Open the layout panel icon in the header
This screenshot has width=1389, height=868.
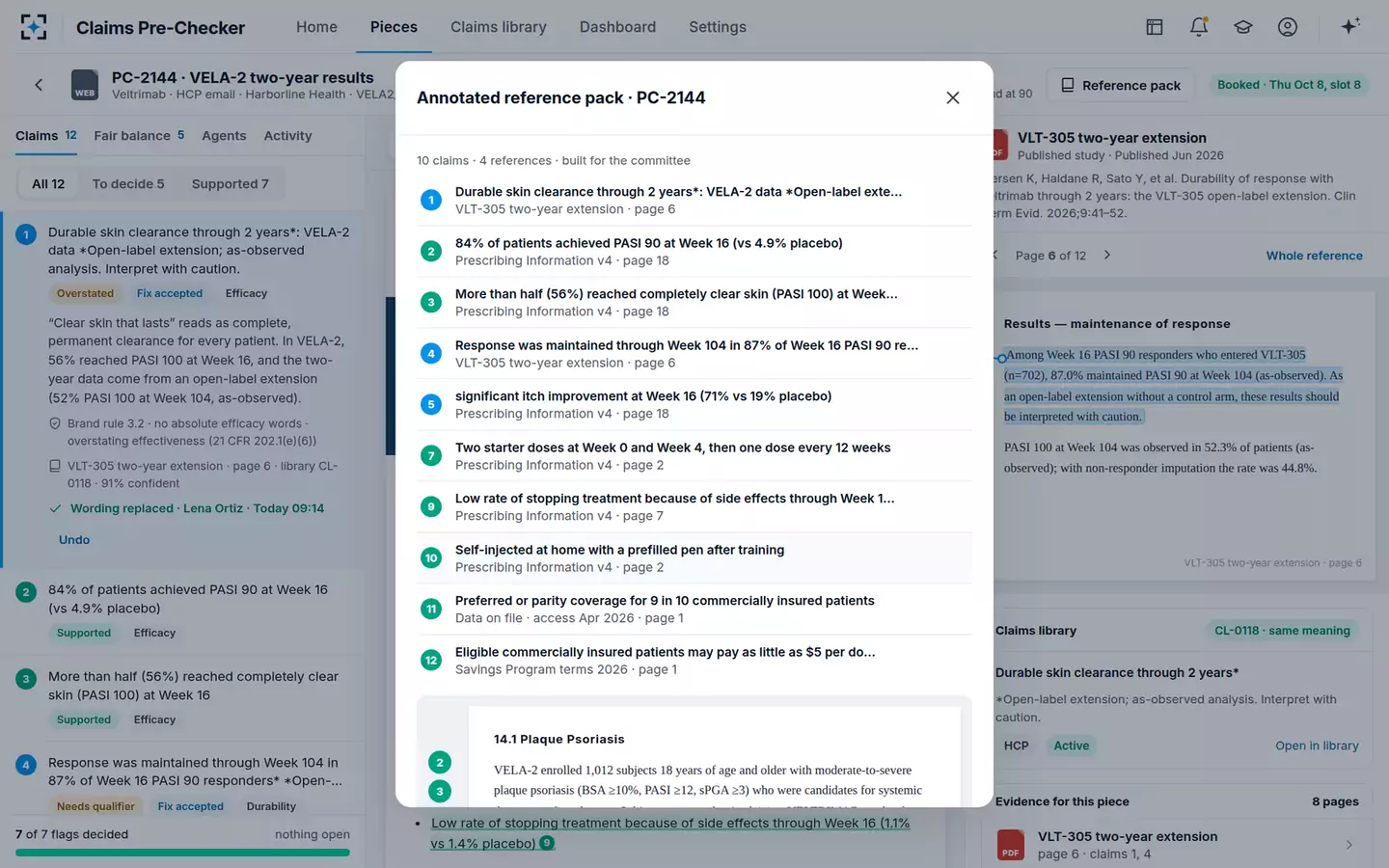pos(1154,27)
